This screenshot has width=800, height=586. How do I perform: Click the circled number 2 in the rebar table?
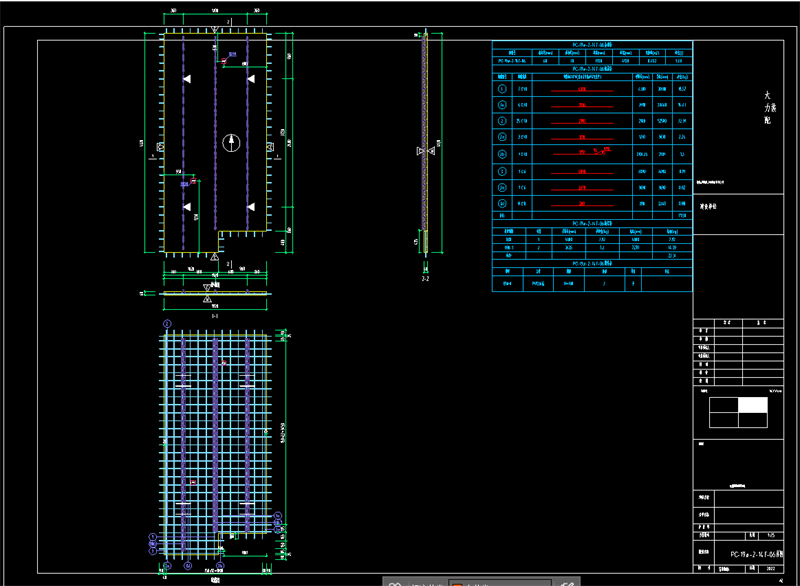pos(502,121)
